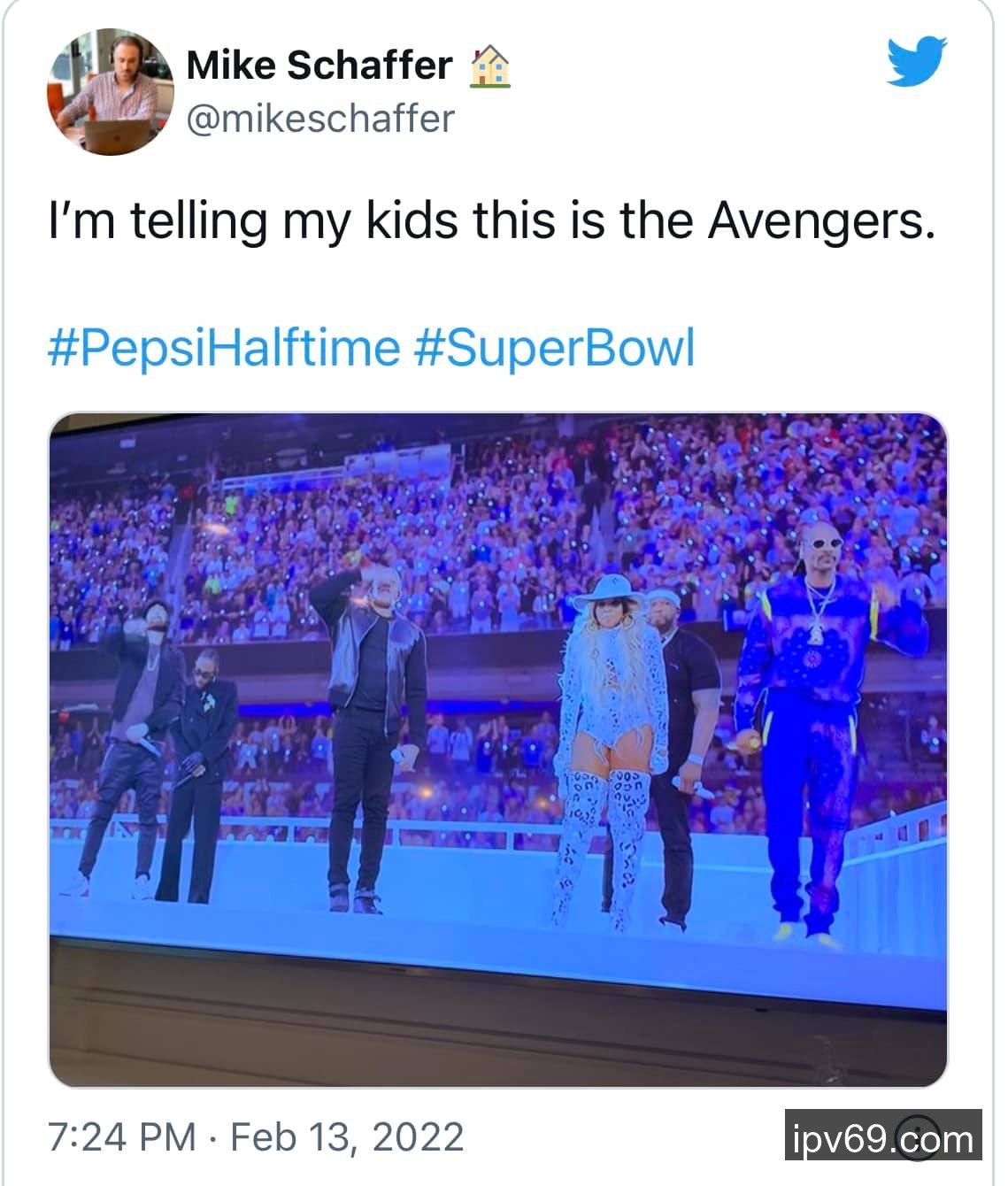This screenshot has height=1186, width=1008.
Task: Click the Feb 13, 2022 date
Action: click(347, 1136)
